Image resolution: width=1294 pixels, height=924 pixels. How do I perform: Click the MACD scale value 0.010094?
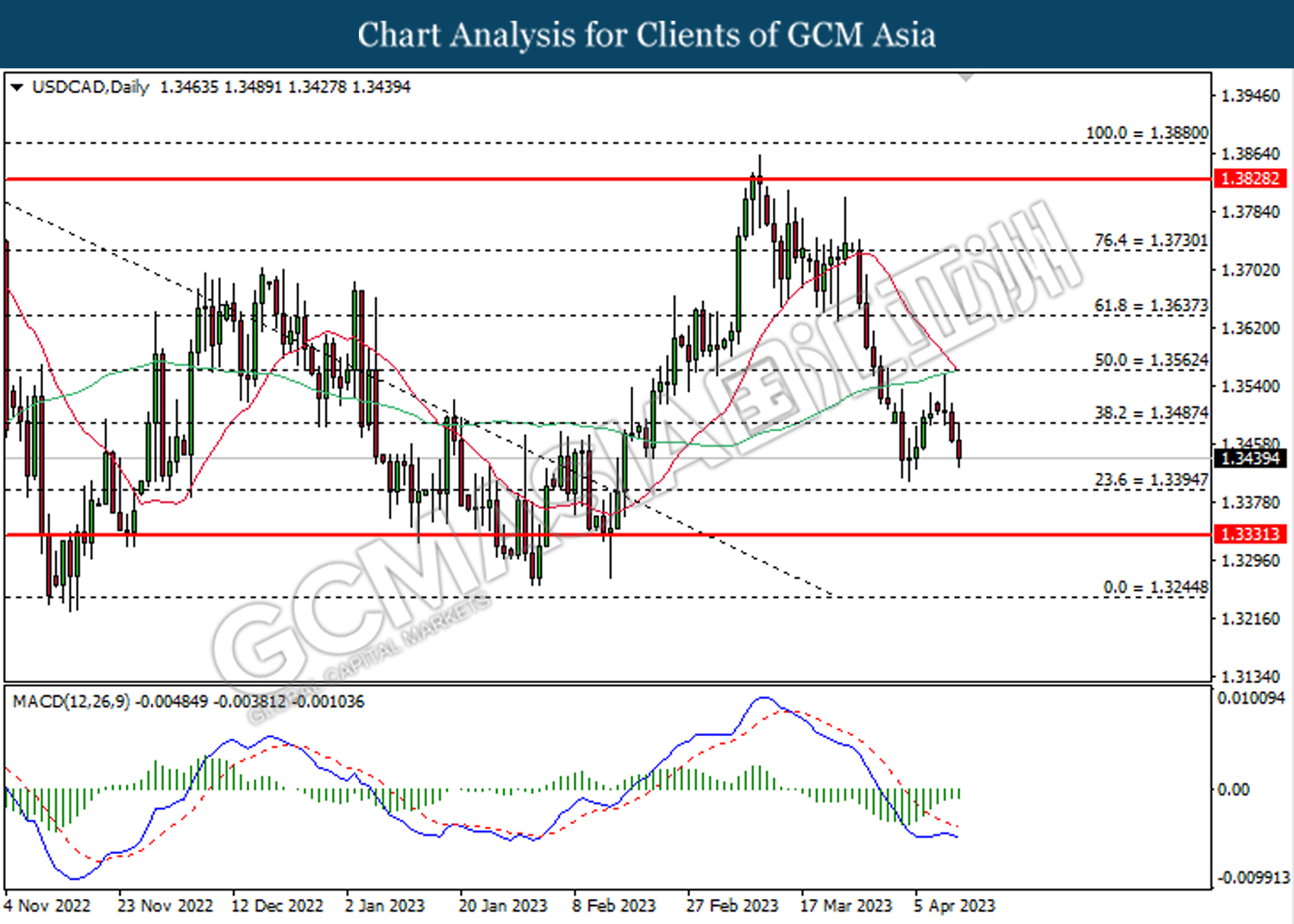click(x=1252, y=697)
